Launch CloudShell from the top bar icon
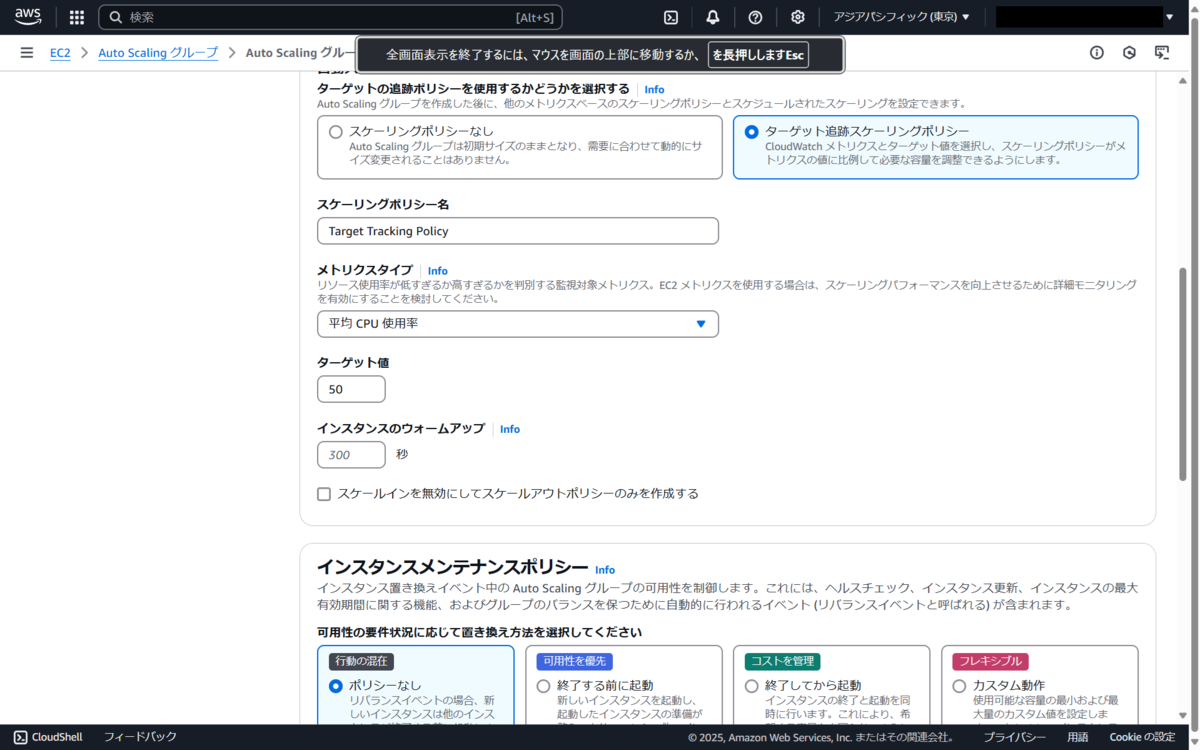The width and height of the screenshot is (1200, 750). click(x=671, y=17)
